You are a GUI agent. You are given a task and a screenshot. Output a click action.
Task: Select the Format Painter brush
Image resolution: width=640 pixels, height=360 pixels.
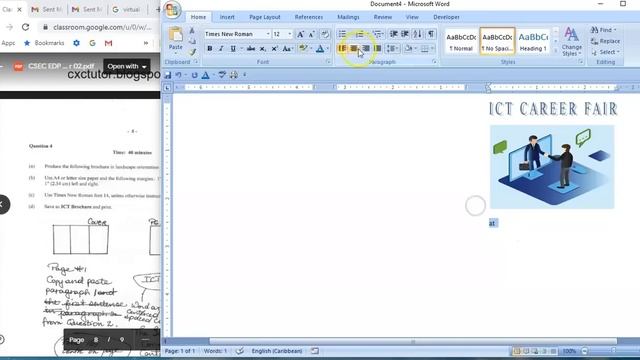(192, 52)
